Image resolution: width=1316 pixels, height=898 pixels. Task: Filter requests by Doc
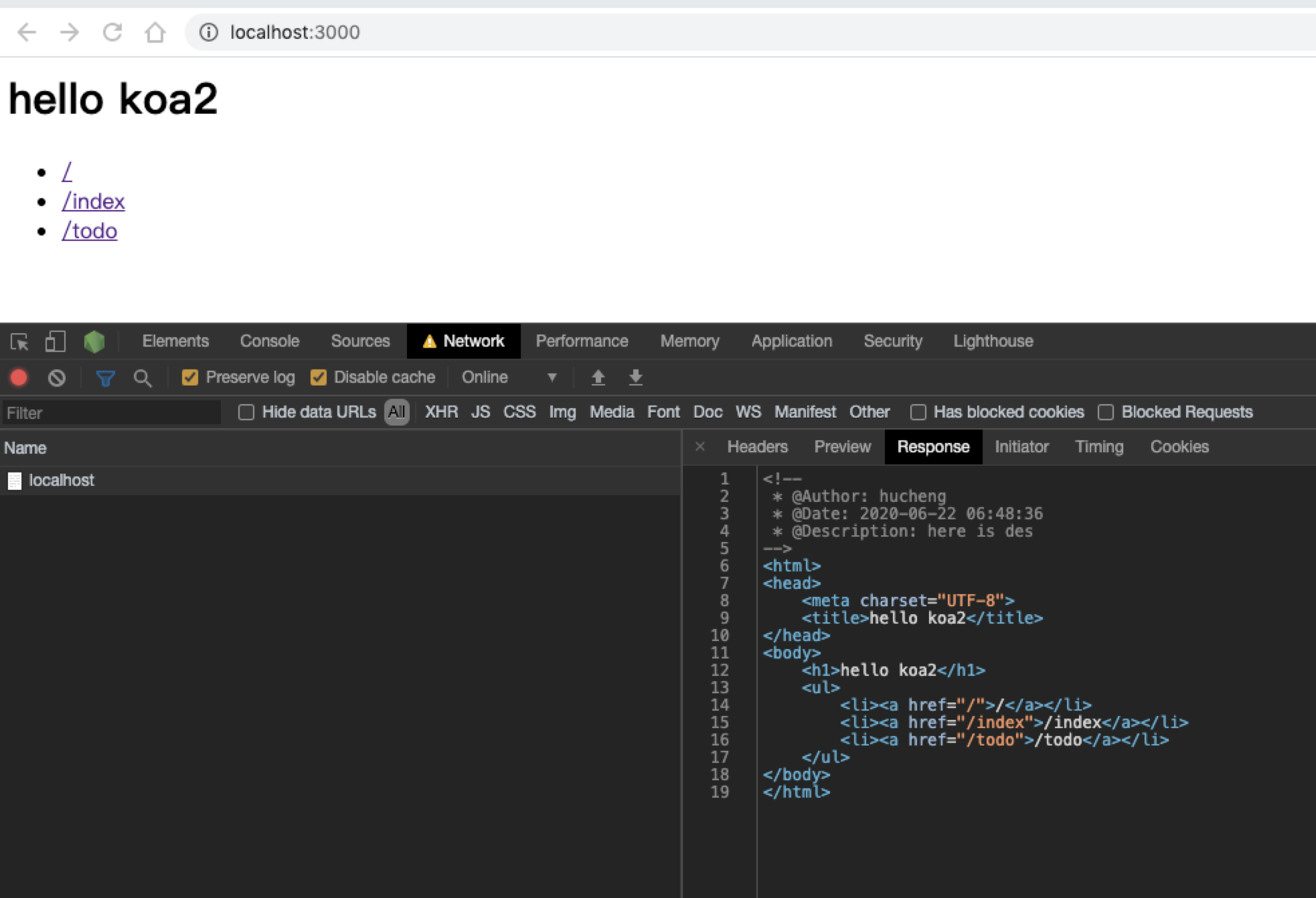point(708,412)
